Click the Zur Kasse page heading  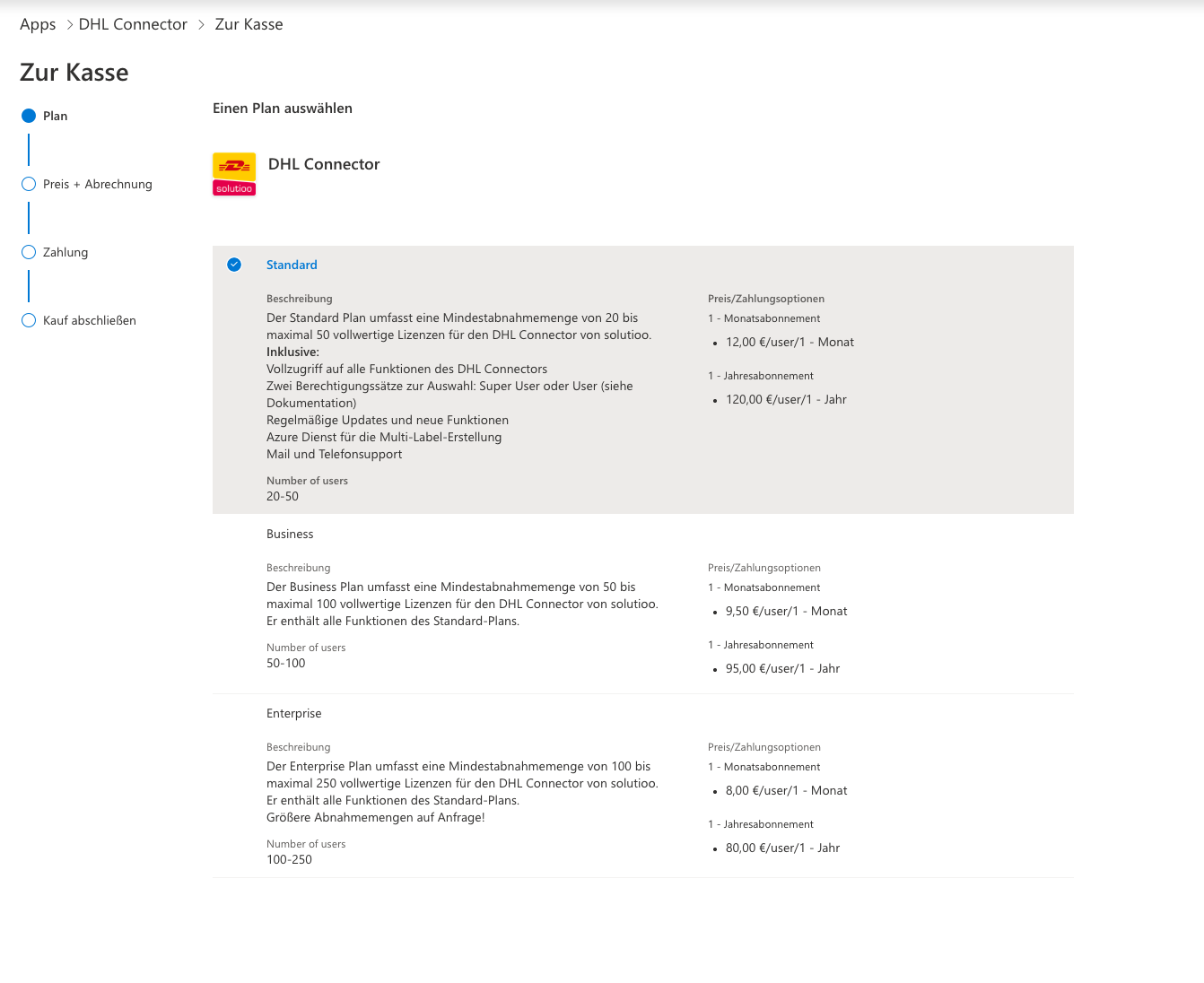click(x=74, y=73)
